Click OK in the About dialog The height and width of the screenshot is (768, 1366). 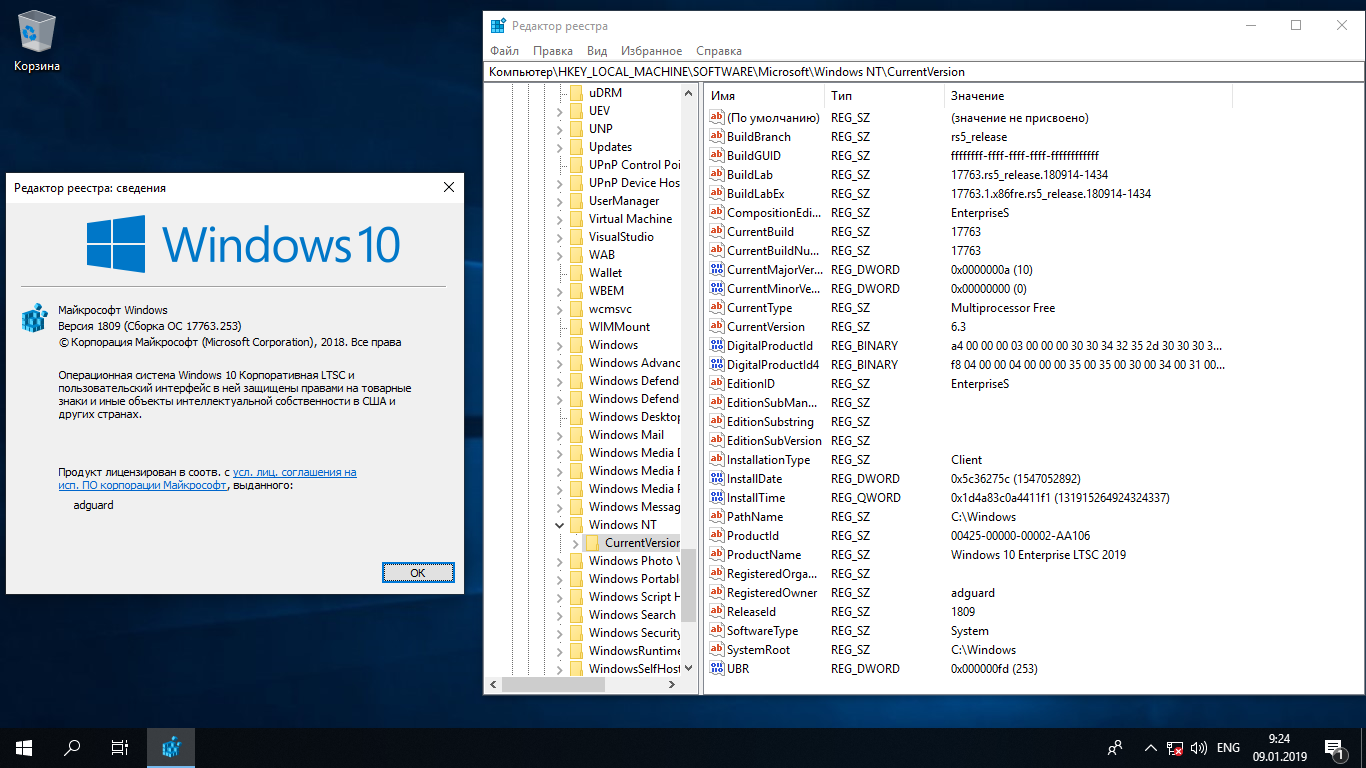click(418, 573)
